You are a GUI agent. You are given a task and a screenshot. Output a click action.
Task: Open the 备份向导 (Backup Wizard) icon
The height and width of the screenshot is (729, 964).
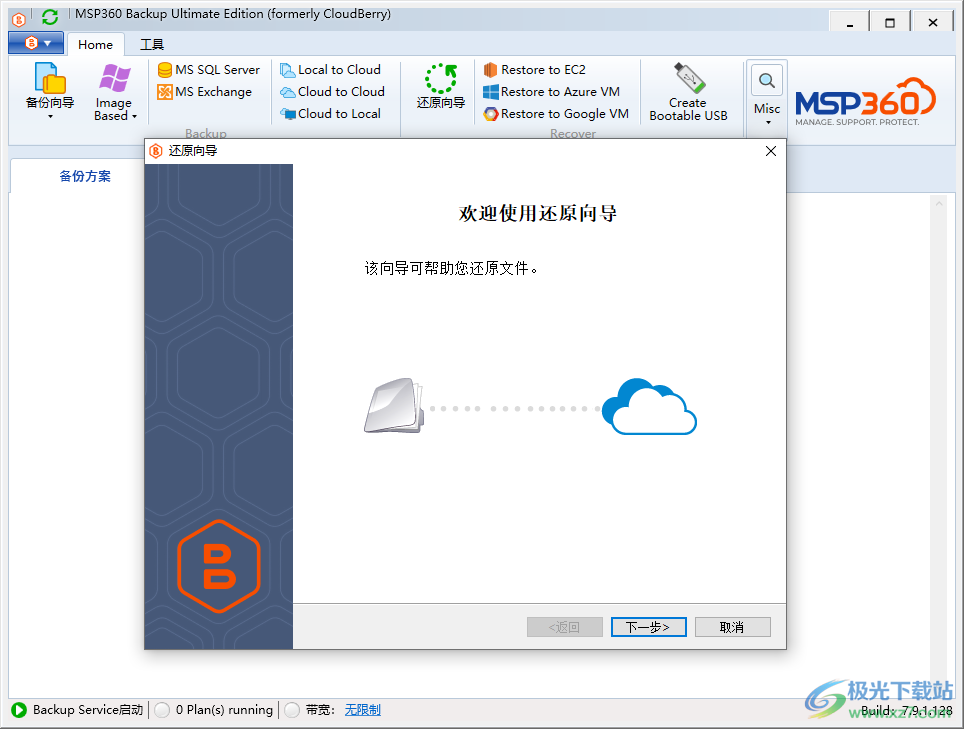coord(49,90)
